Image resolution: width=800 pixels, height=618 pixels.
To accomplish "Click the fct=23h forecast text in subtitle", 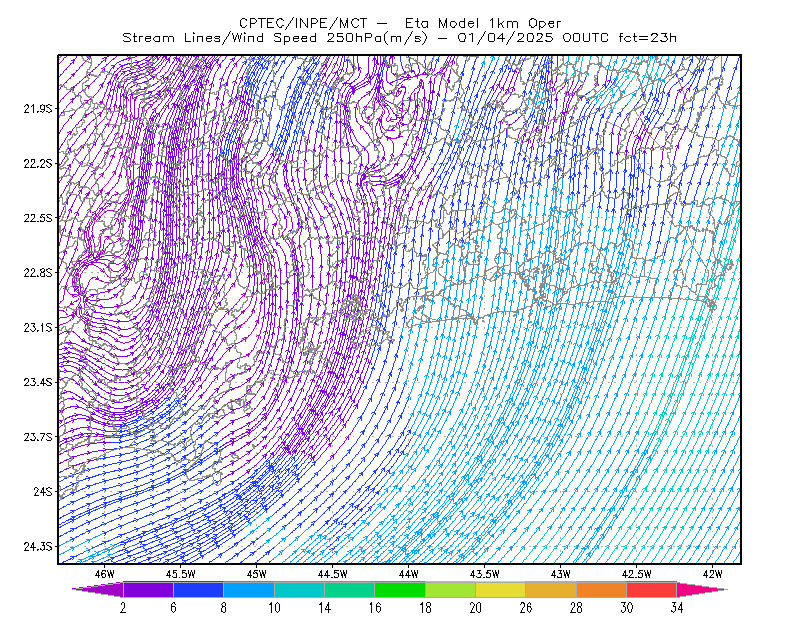I will click(x=647, y=38).
